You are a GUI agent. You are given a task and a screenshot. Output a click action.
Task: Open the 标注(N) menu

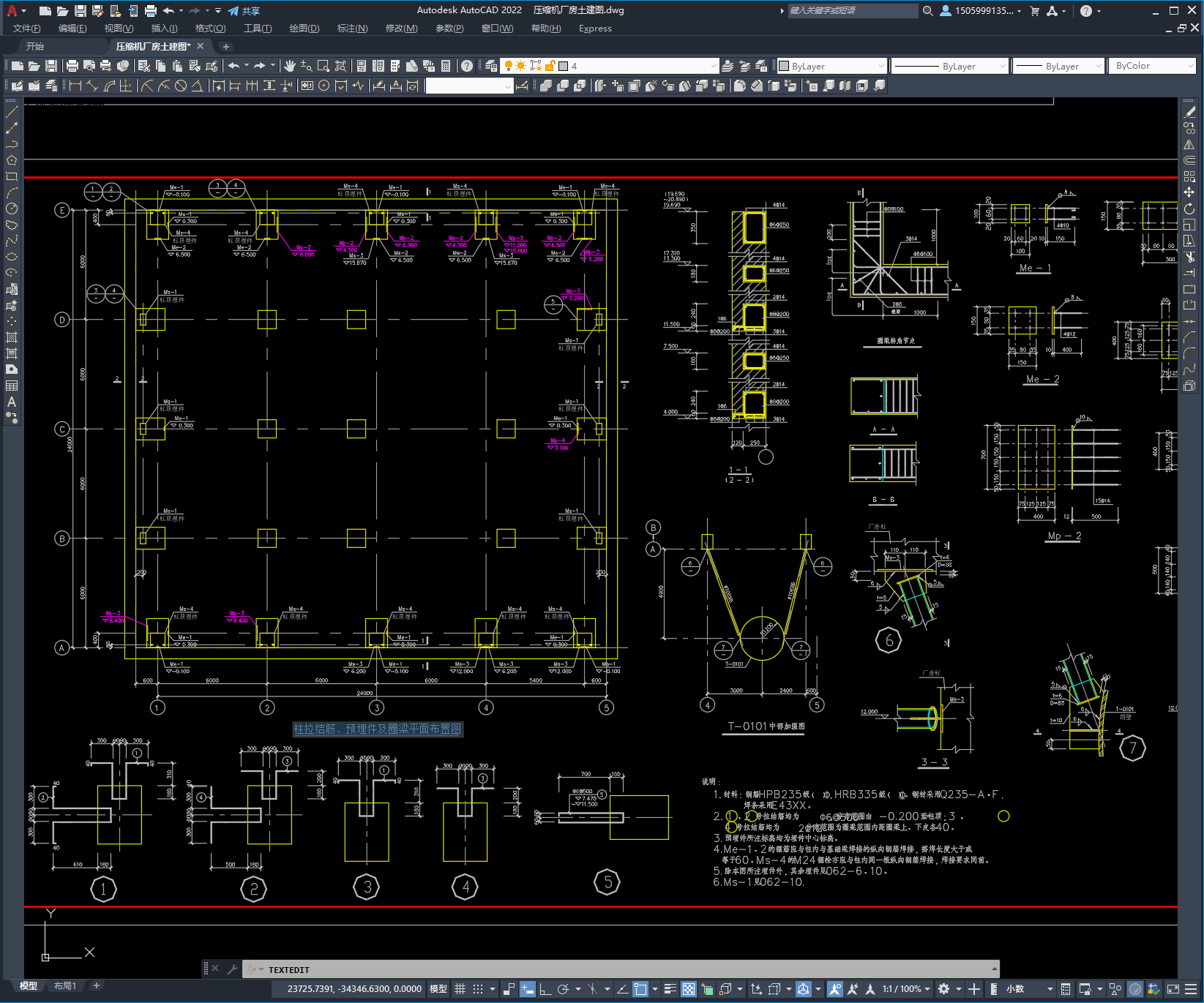352,29
